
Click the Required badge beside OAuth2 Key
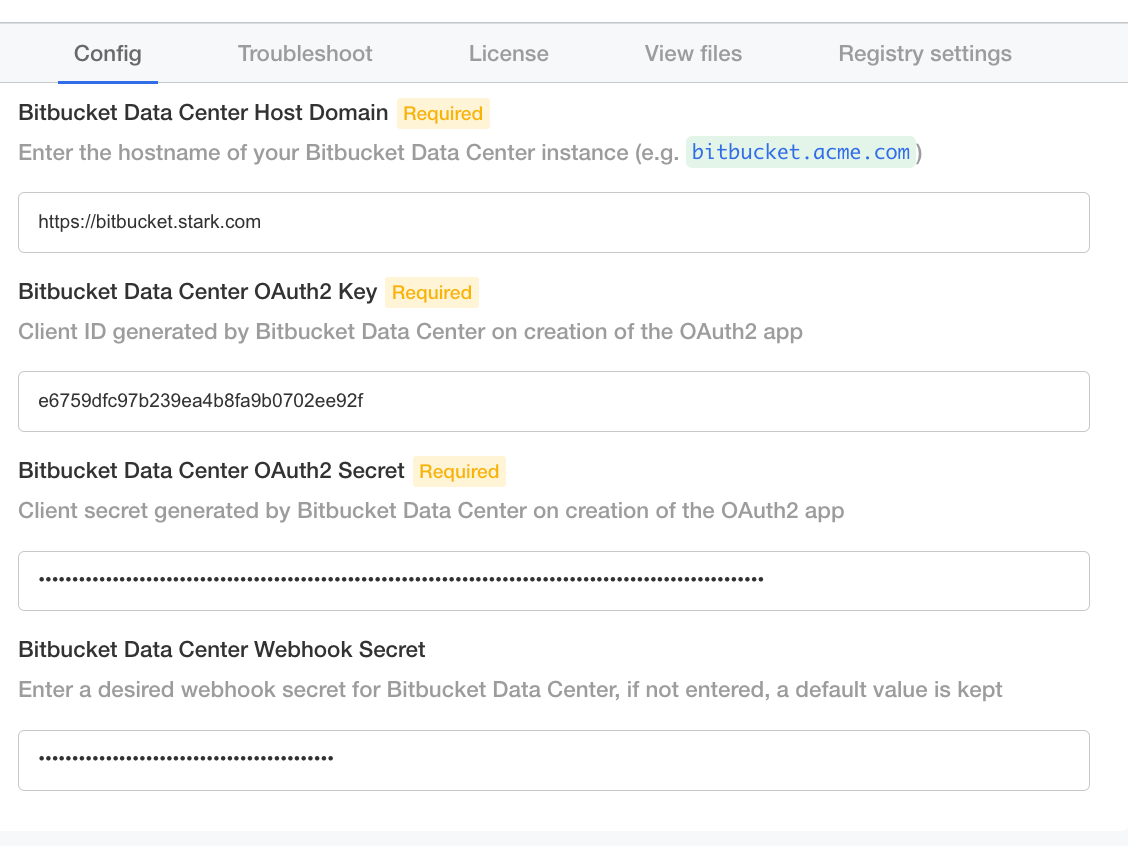(x=431, y=293)
